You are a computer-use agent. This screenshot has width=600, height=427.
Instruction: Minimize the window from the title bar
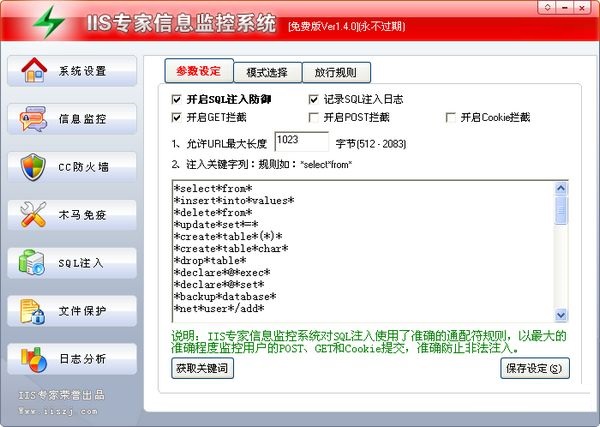[564, 7]
